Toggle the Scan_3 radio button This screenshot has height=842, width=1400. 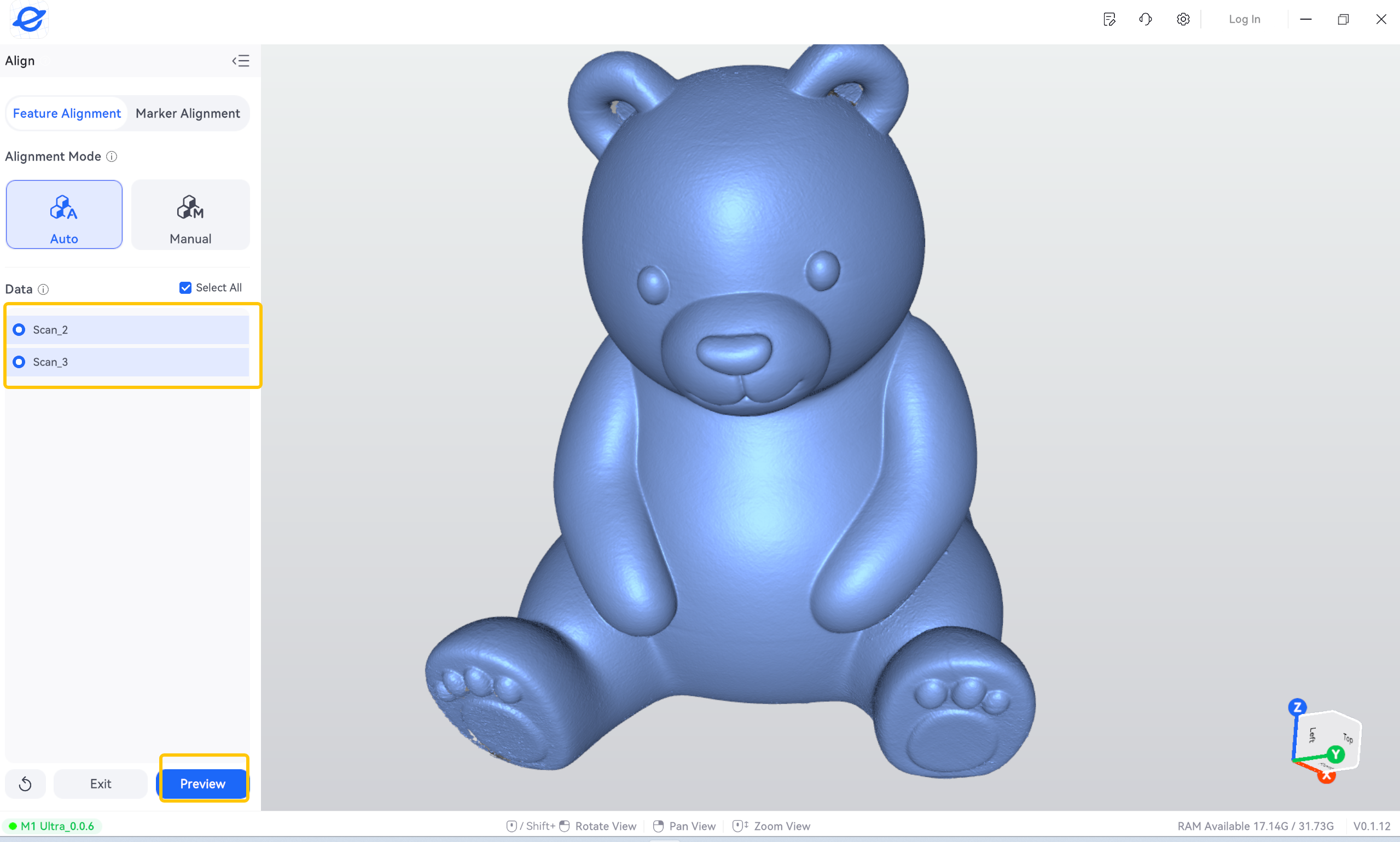click(19, 362)
